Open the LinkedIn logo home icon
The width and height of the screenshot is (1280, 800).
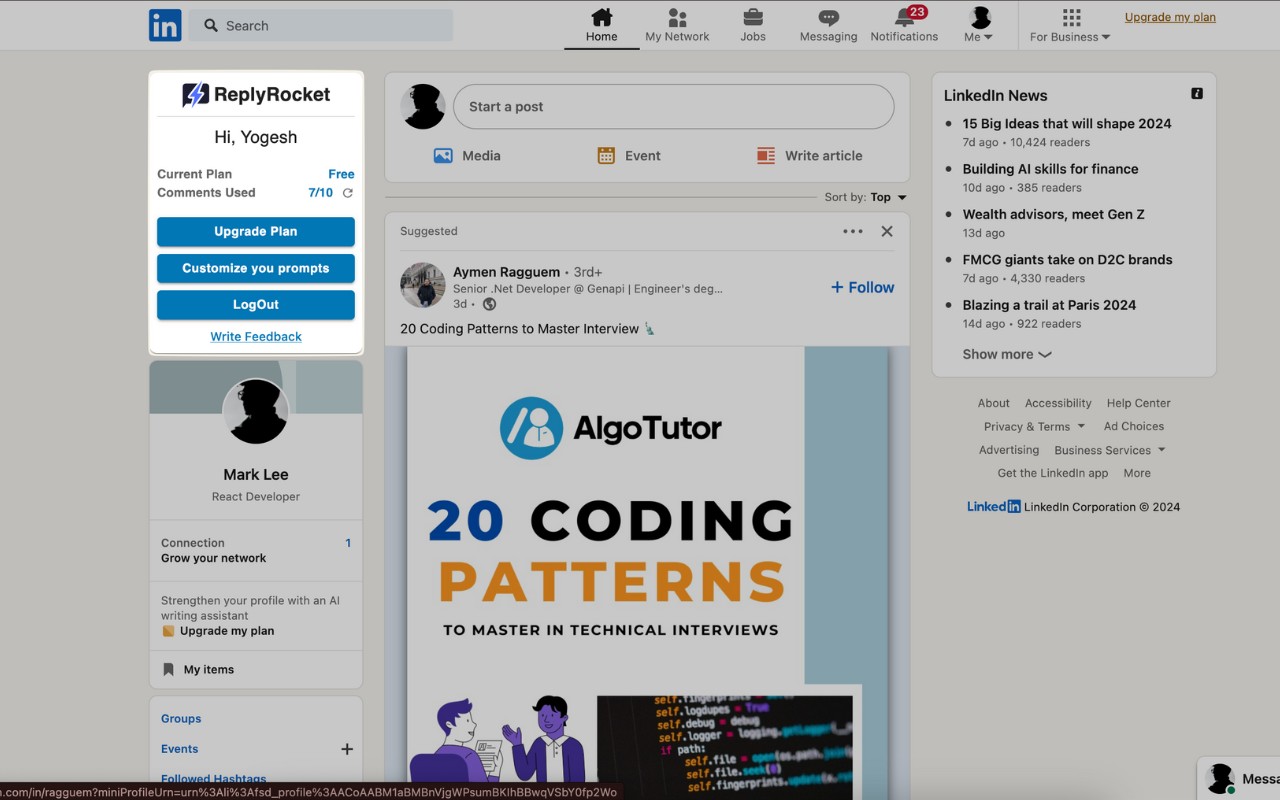[165, 25]
